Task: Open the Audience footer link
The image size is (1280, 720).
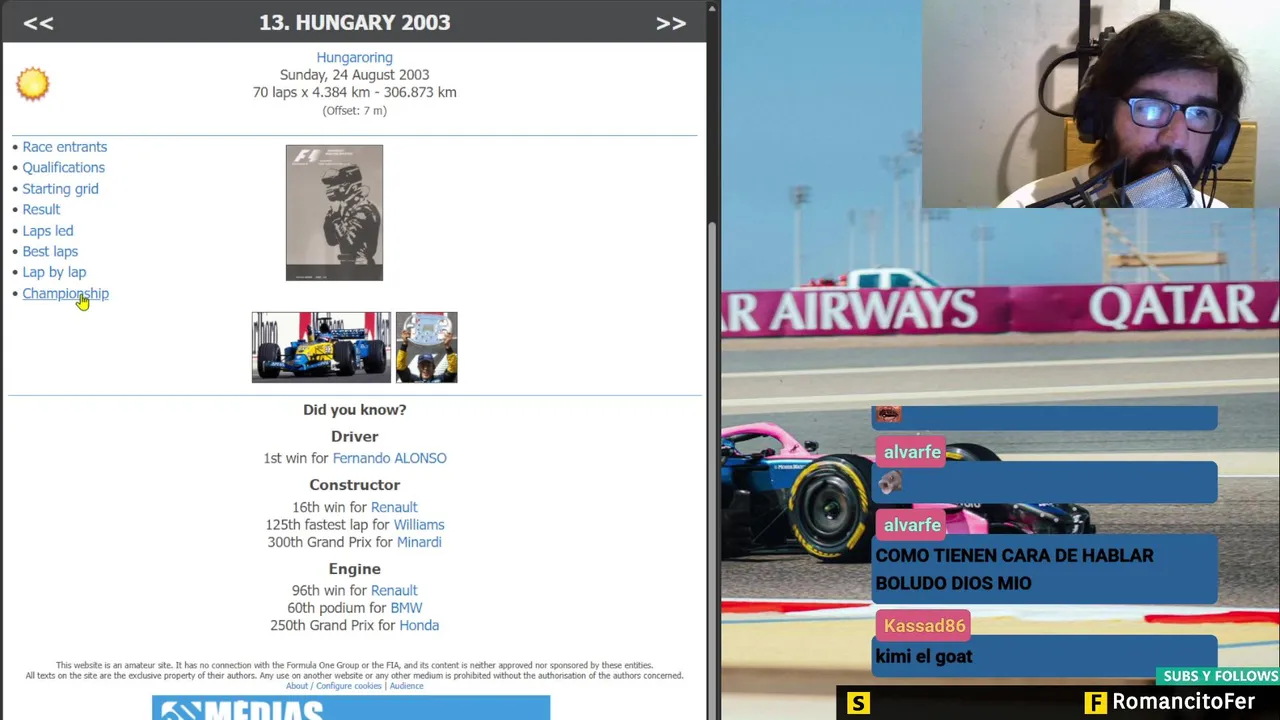Action: 406,686
